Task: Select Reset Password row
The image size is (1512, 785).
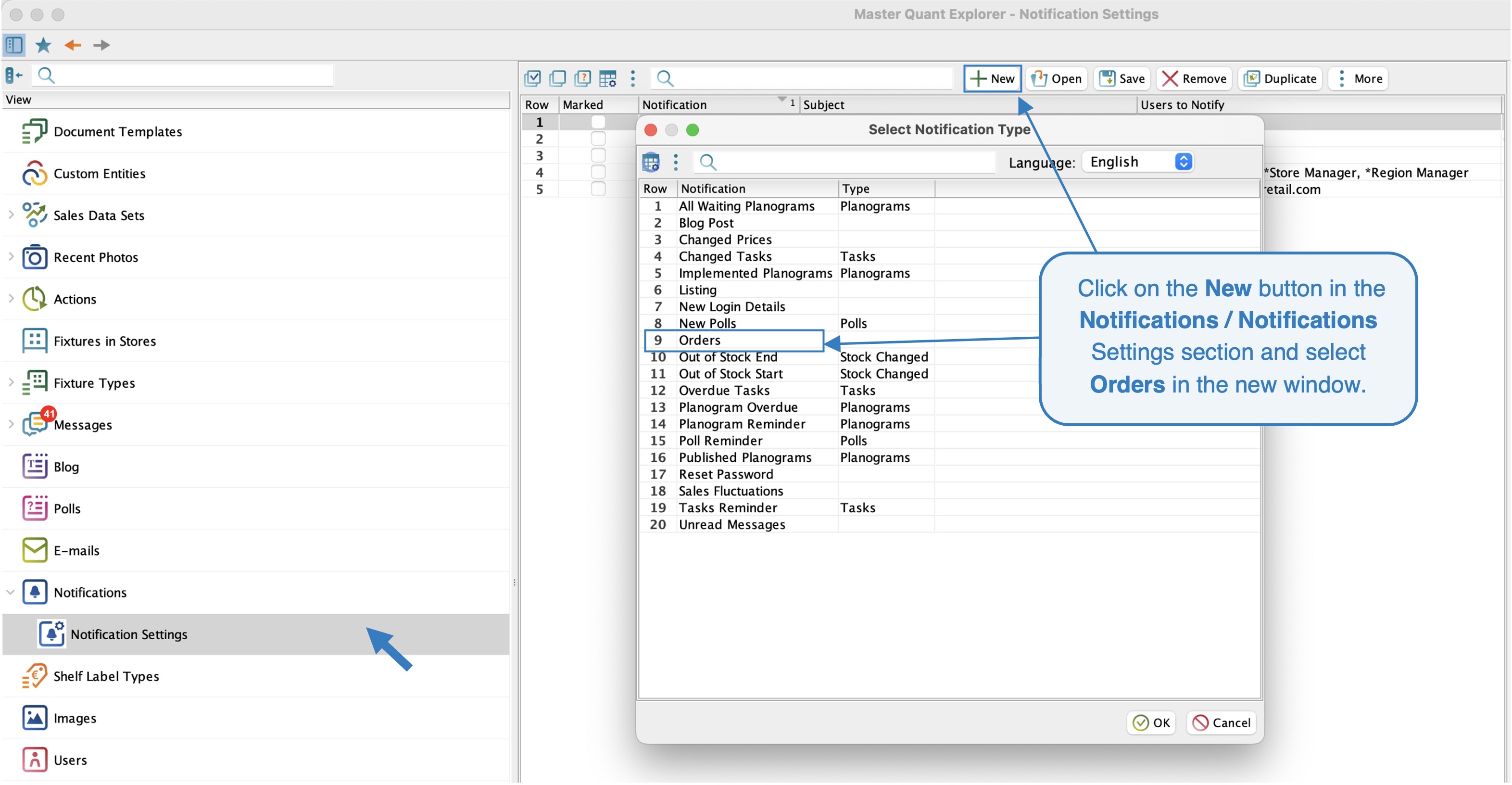Action: coord(950,474)
